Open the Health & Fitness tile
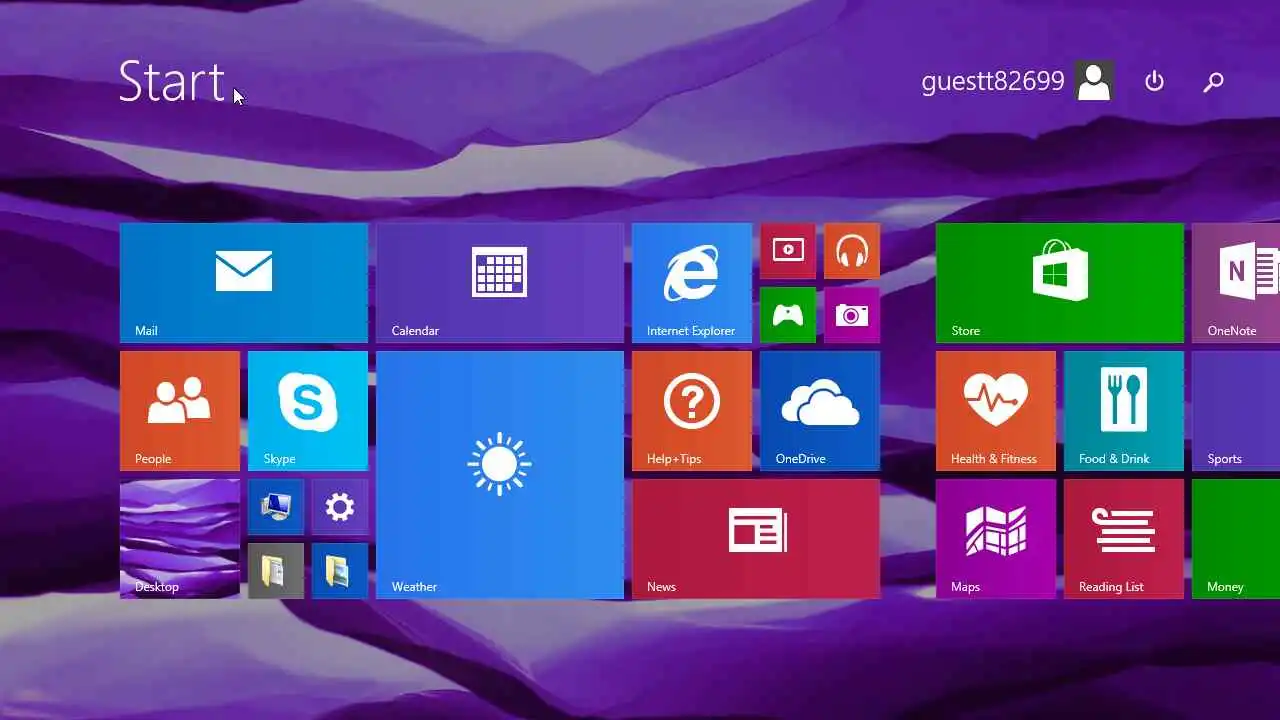 [996, 411]
